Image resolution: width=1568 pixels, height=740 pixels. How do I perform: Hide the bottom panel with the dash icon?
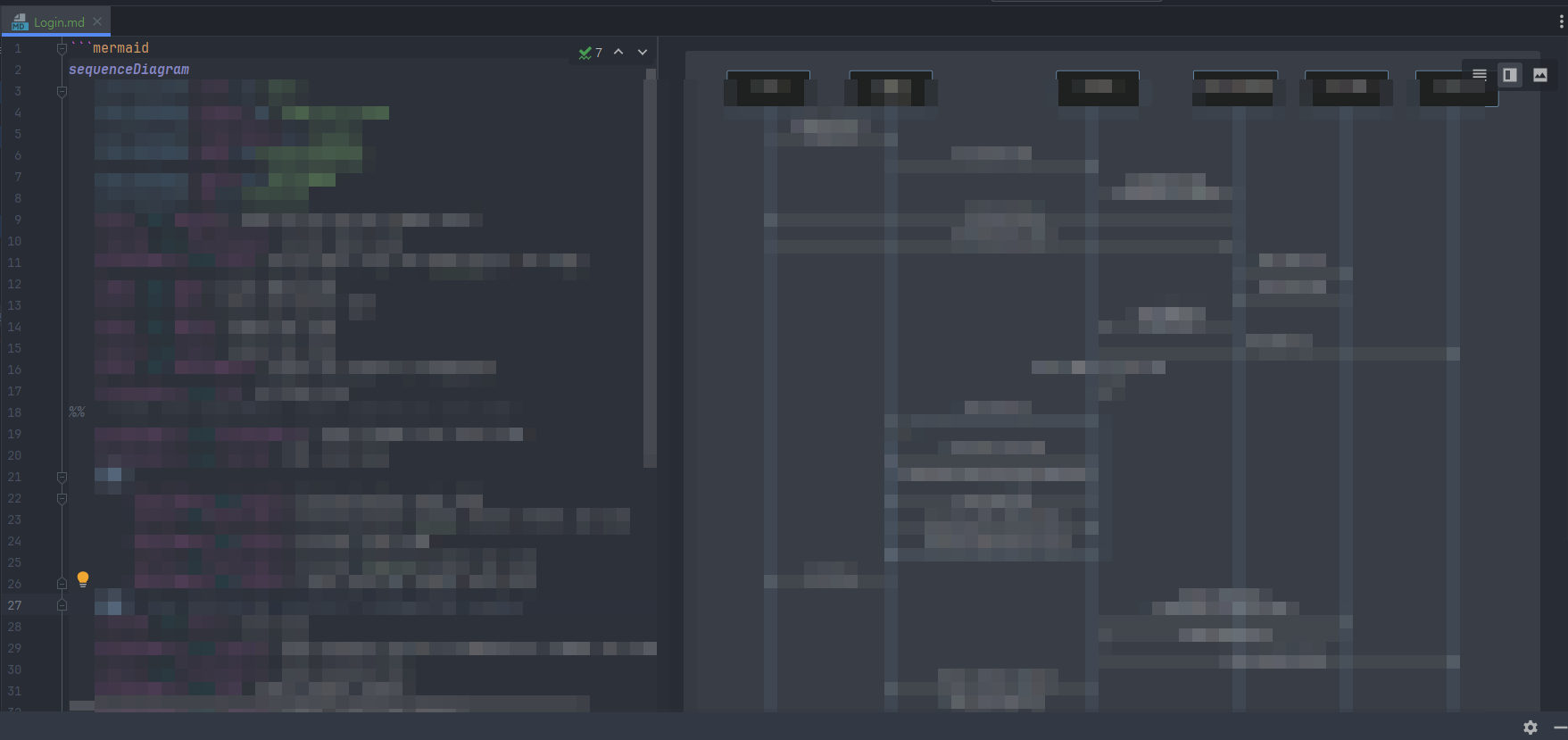click(x=1560, y=728)
